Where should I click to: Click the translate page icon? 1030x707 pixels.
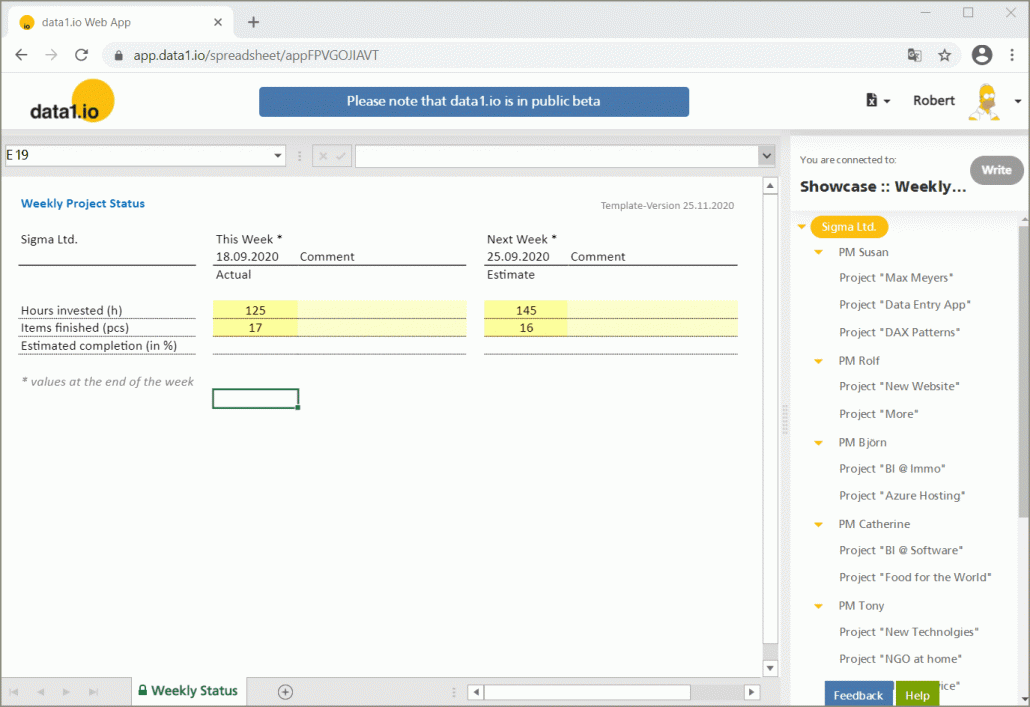(914, 55)
